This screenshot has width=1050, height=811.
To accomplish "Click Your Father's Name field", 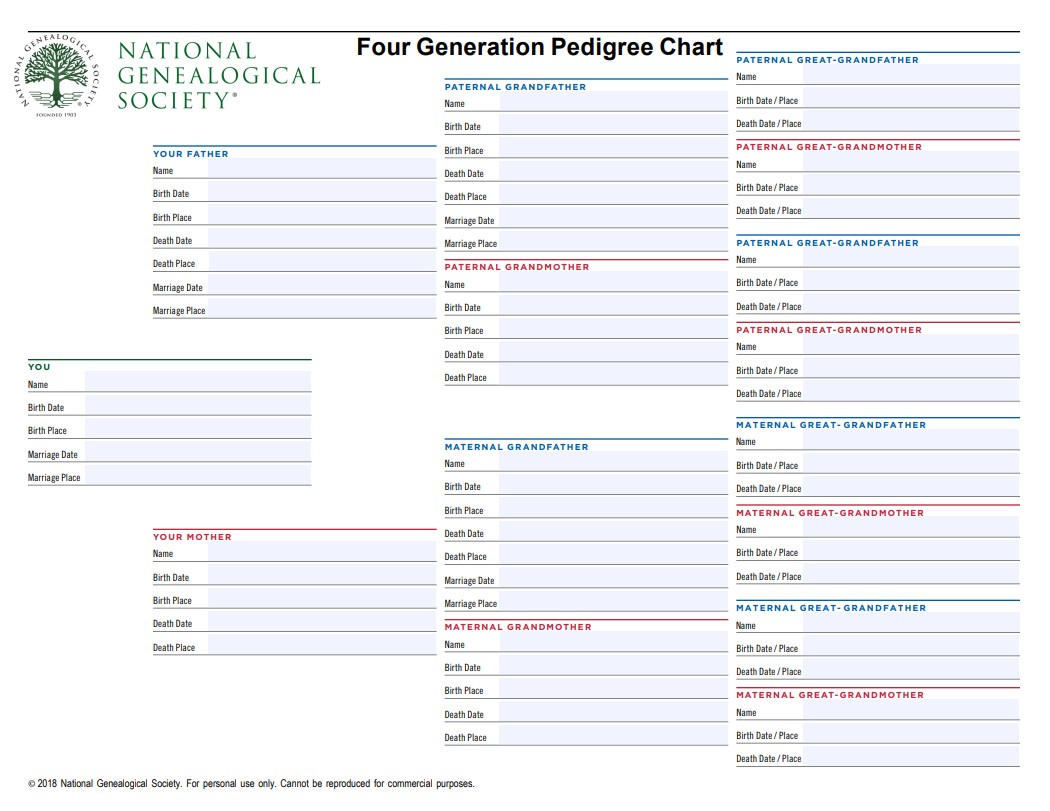I will [321, 168].
